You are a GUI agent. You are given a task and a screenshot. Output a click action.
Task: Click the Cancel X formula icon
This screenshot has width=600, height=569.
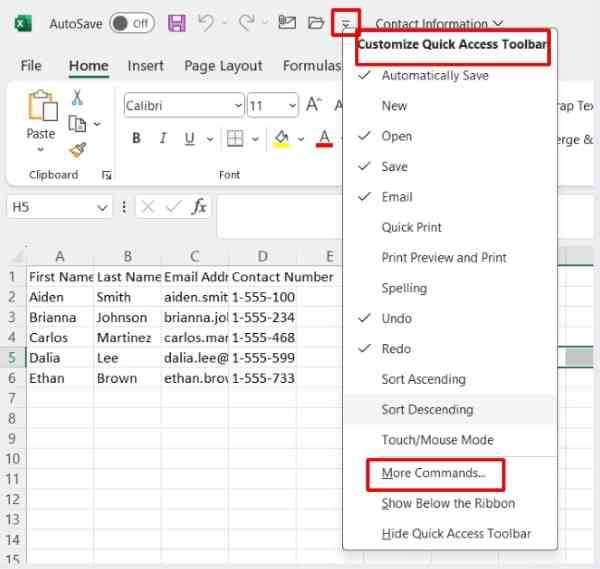[x=147, y=207]
